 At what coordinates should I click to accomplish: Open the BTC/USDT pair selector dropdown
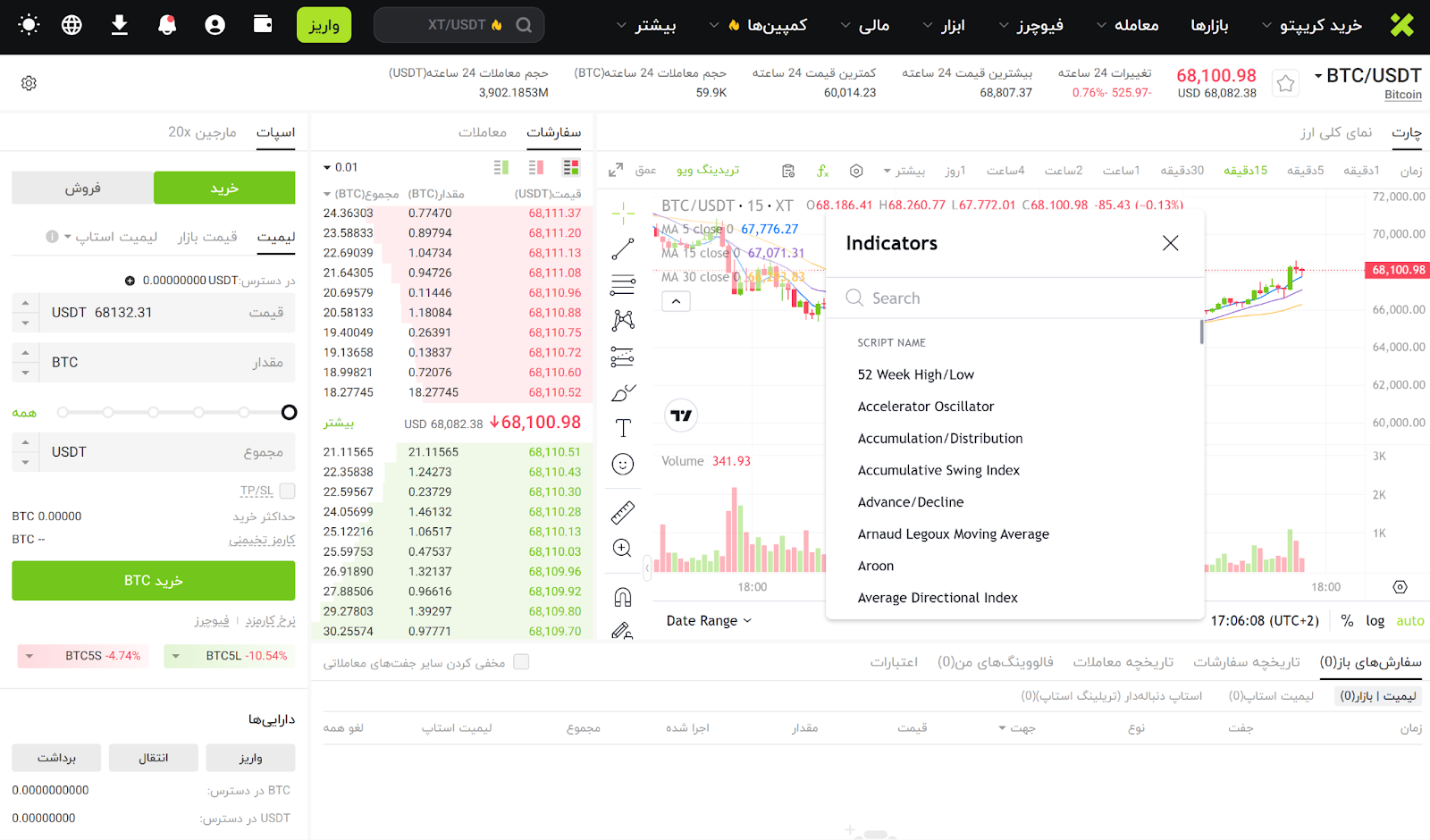point(1367,76)
